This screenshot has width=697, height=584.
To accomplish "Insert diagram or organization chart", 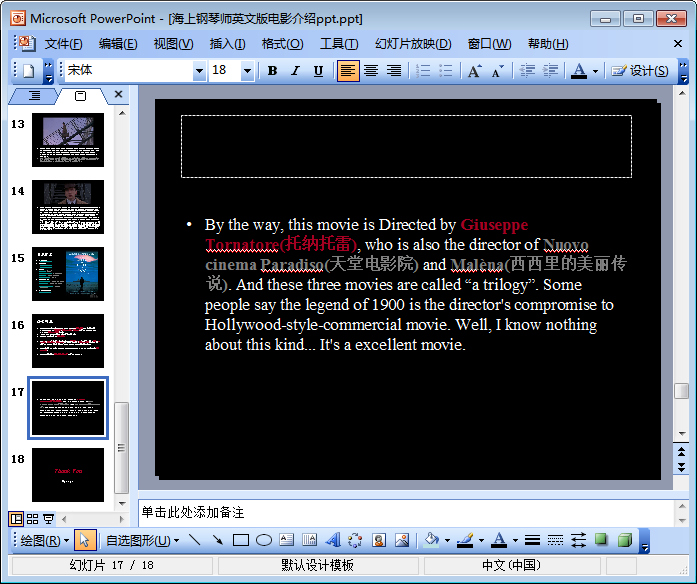I will 355,540.
